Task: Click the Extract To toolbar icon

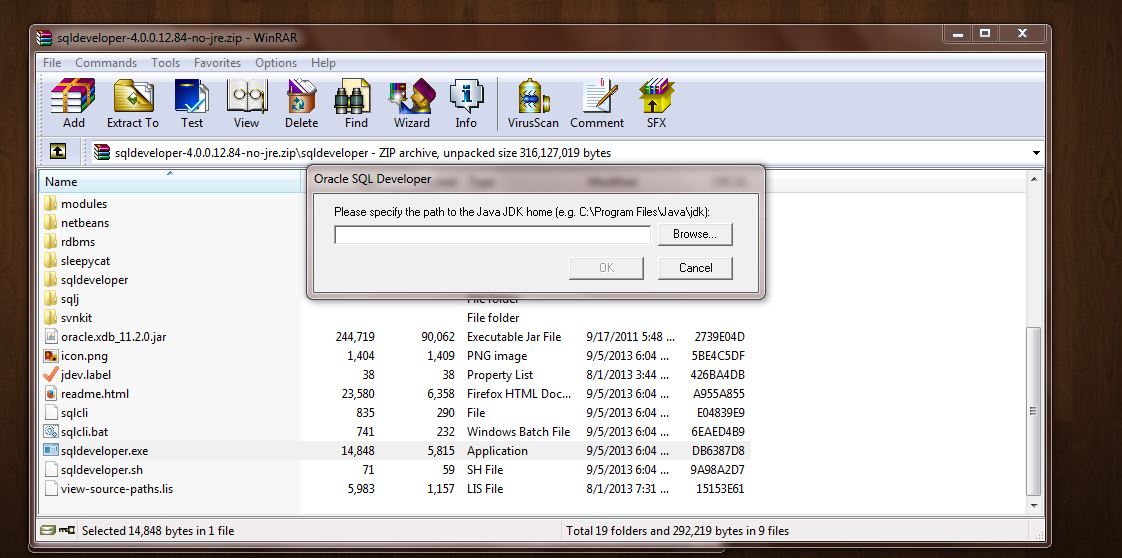Action: point(133,104)
